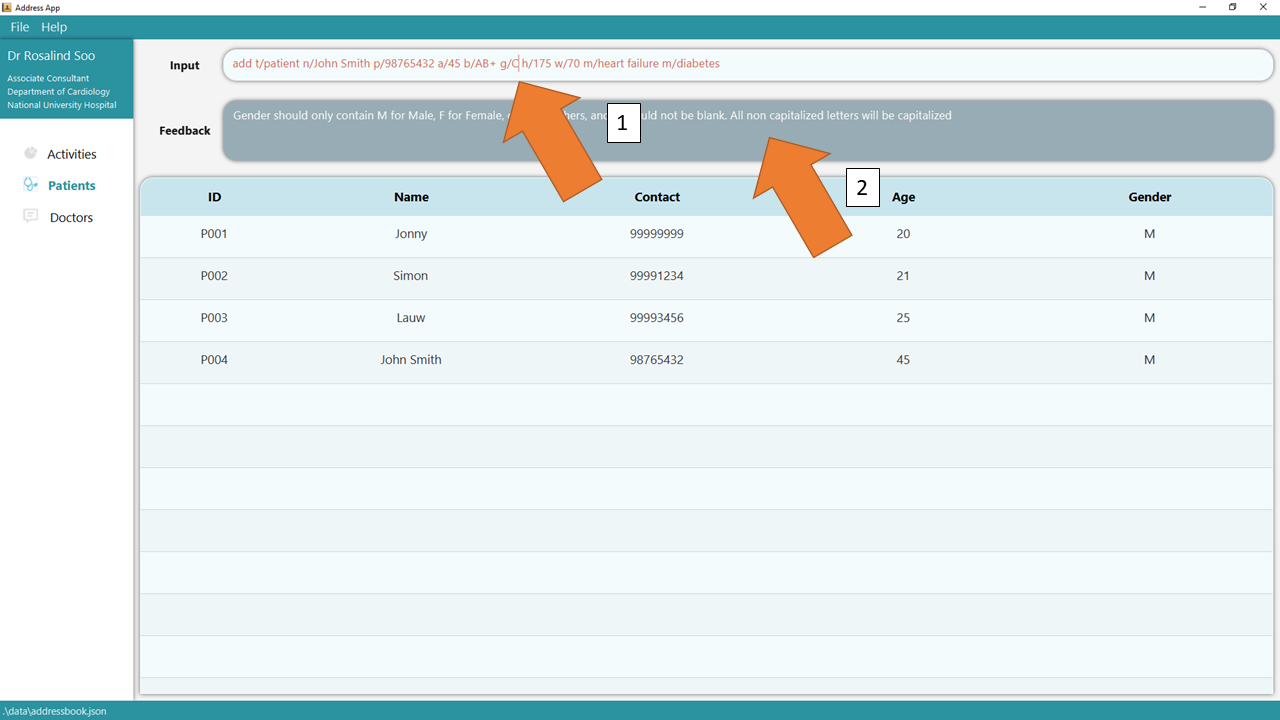The image size is (1280, 720).
Task: Switch to the Doctors tab label
Action: (71, 217)
